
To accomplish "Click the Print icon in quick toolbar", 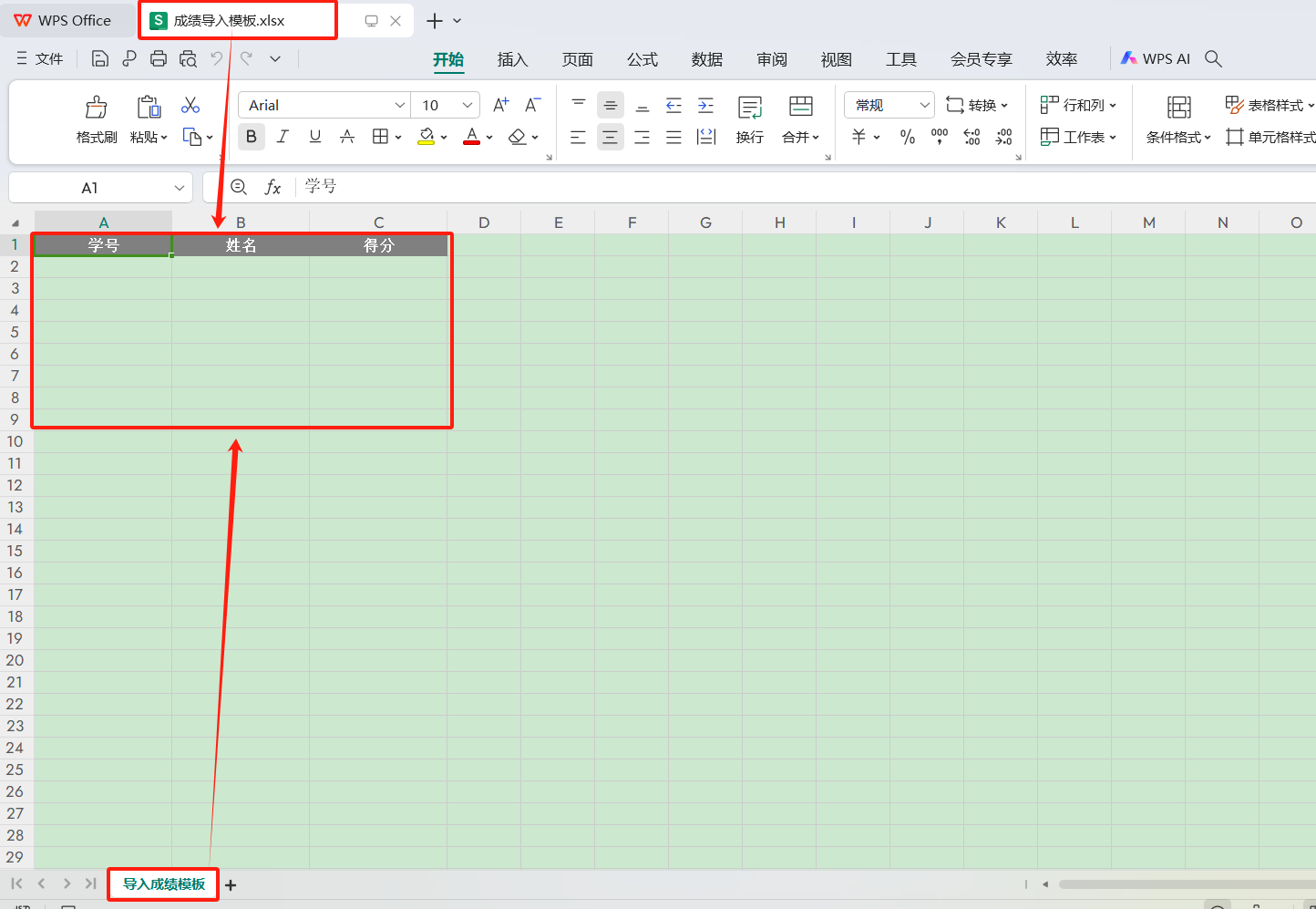I will [x=159, y=59].
